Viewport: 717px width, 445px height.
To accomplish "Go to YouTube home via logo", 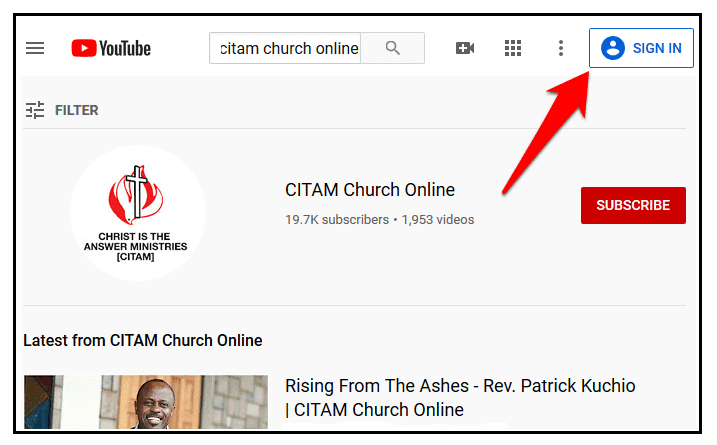I will [x=111, y=48].
